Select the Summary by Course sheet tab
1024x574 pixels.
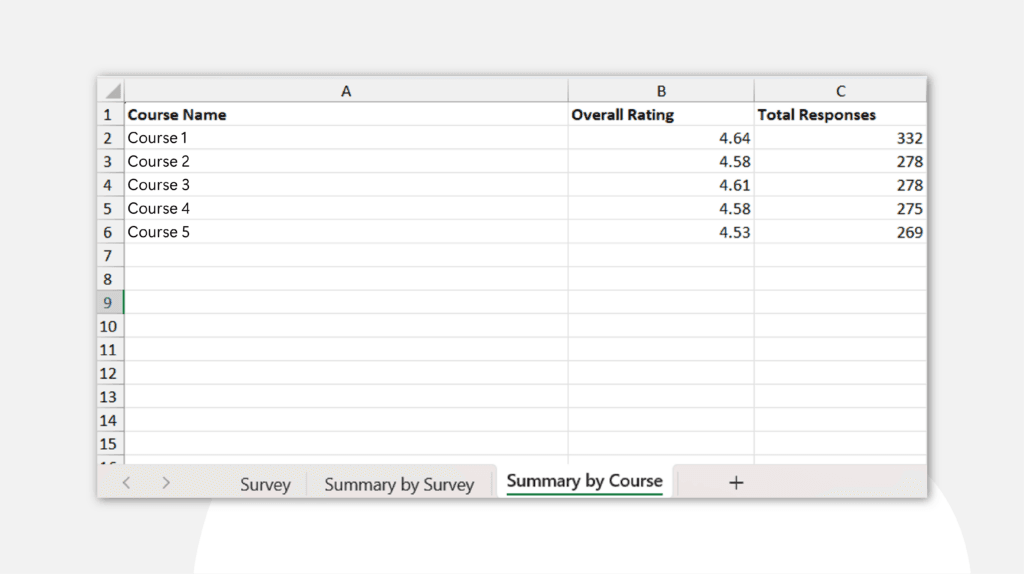point(584,481)
